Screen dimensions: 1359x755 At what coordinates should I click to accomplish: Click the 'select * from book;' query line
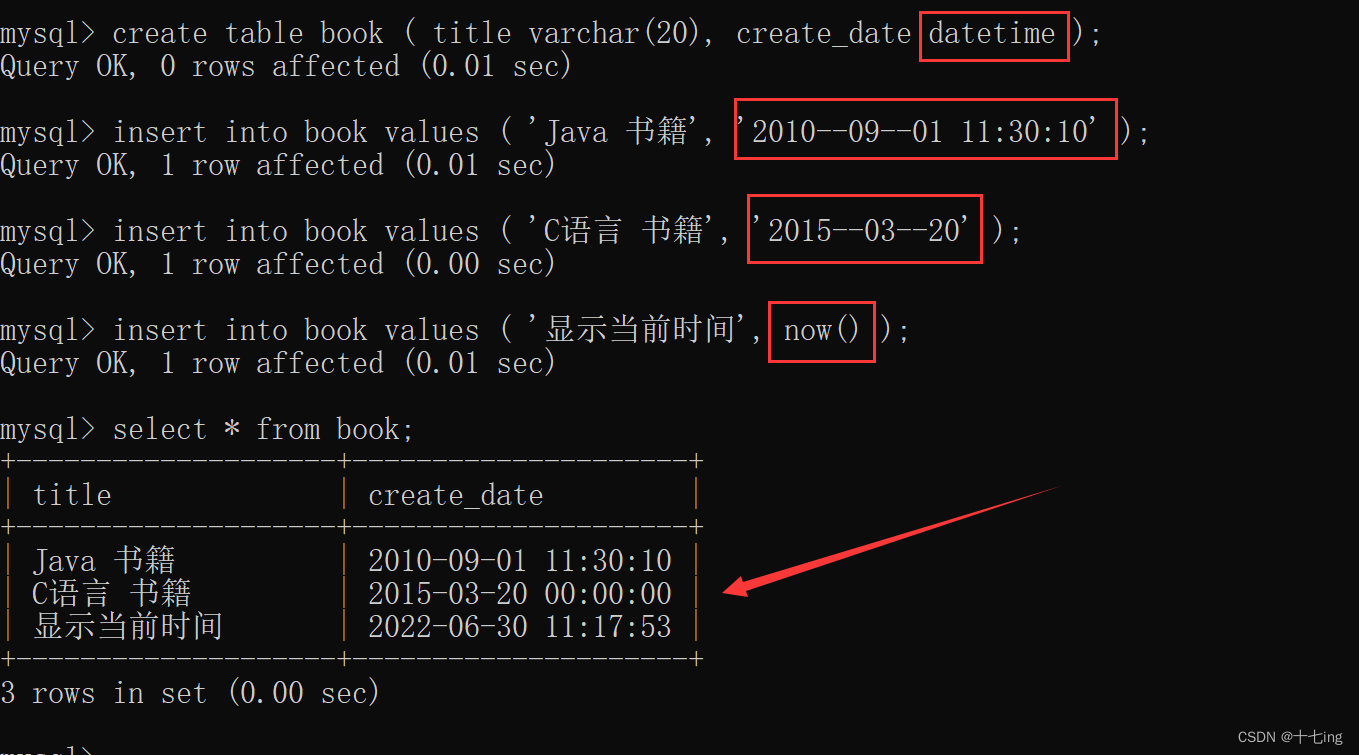tap(207, 429)
